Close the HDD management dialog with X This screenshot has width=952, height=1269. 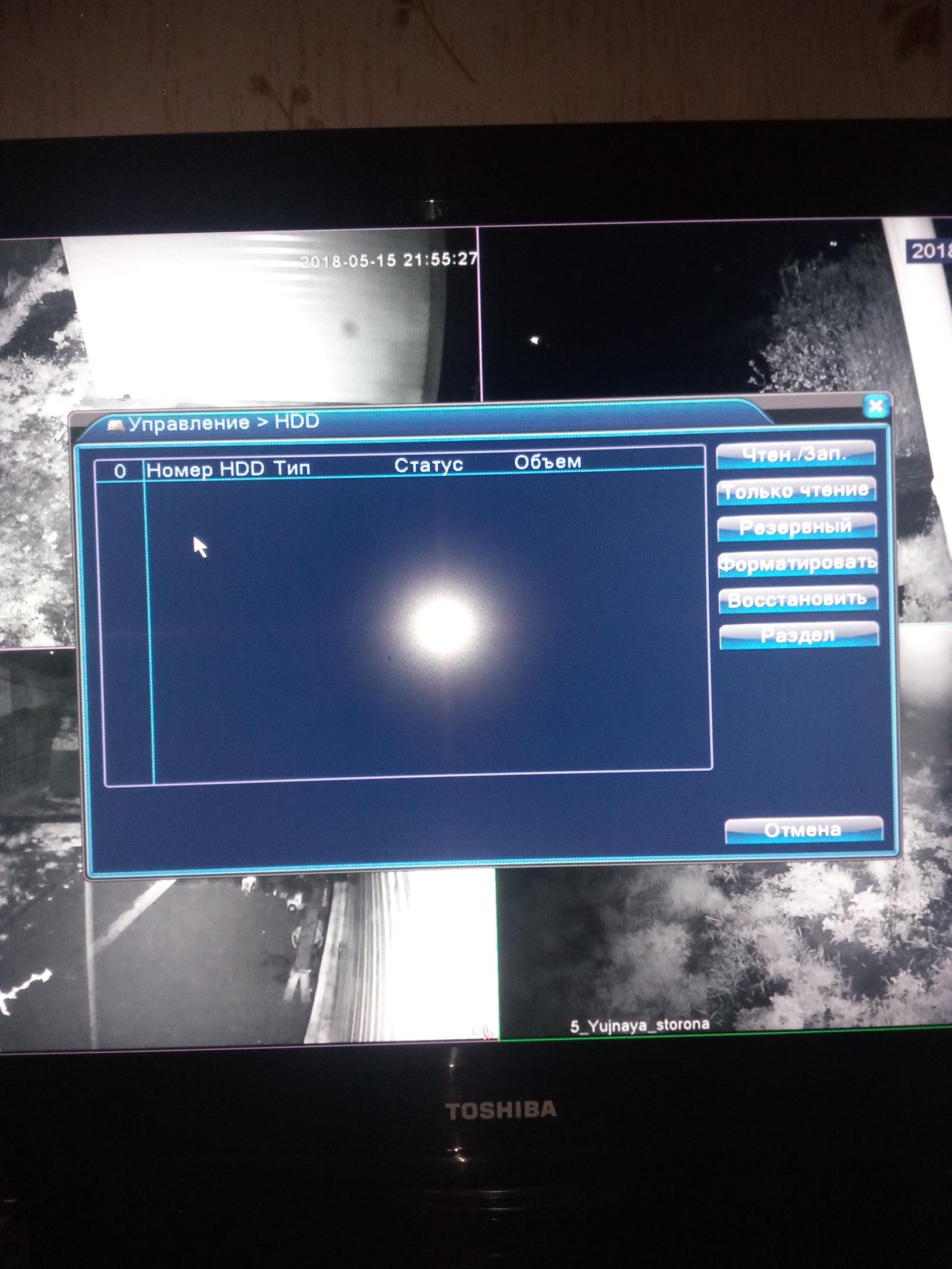[x=876, y=406]
